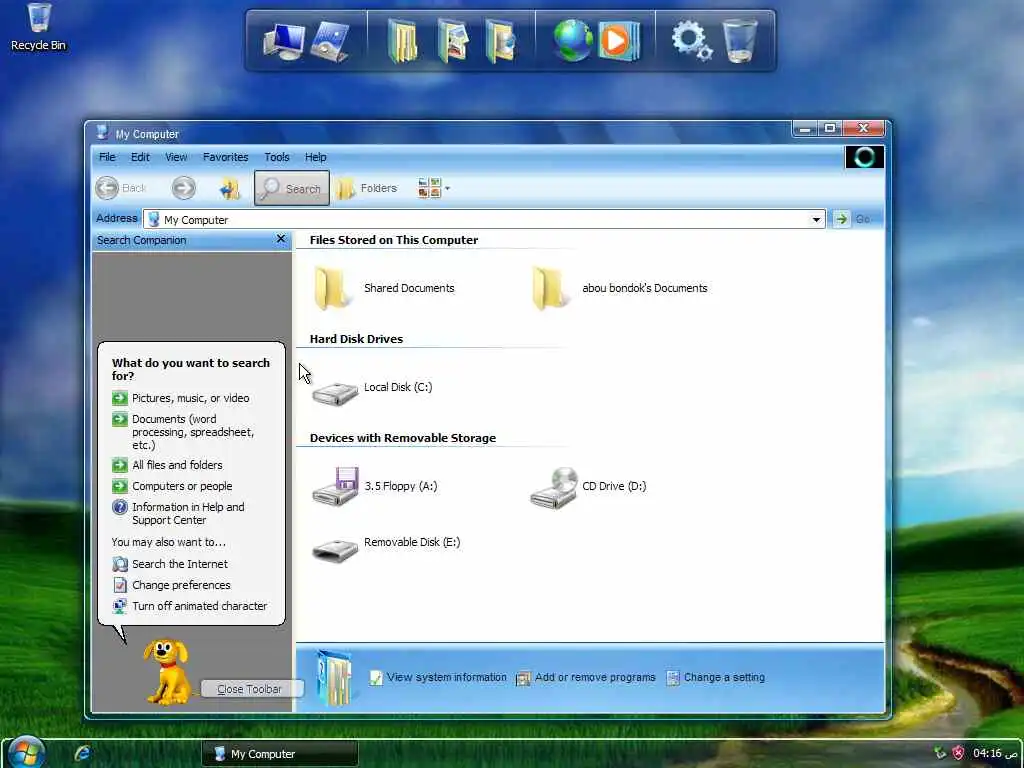Click View system information link

438,677
